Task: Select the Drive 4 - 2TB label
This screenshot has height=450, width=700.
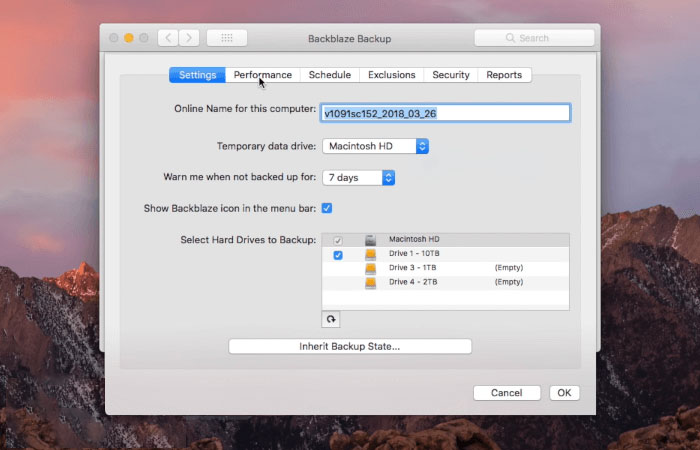Action: tap(413, 282)
